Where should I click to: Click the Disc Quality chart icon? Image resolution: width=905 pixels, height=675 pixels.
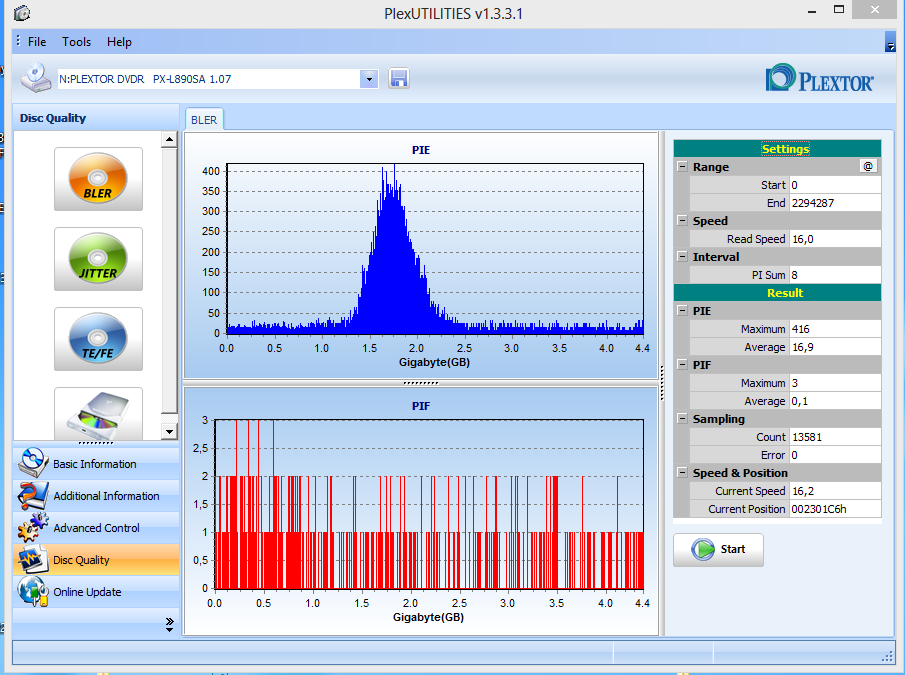pyautogui.click(x=33, y=559)
